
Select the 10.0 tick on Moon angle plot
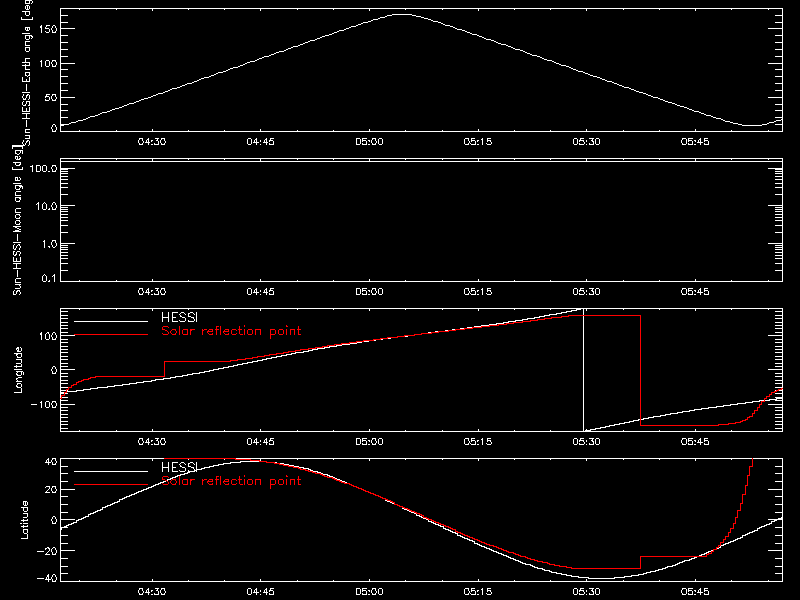[x=46, y=207]
